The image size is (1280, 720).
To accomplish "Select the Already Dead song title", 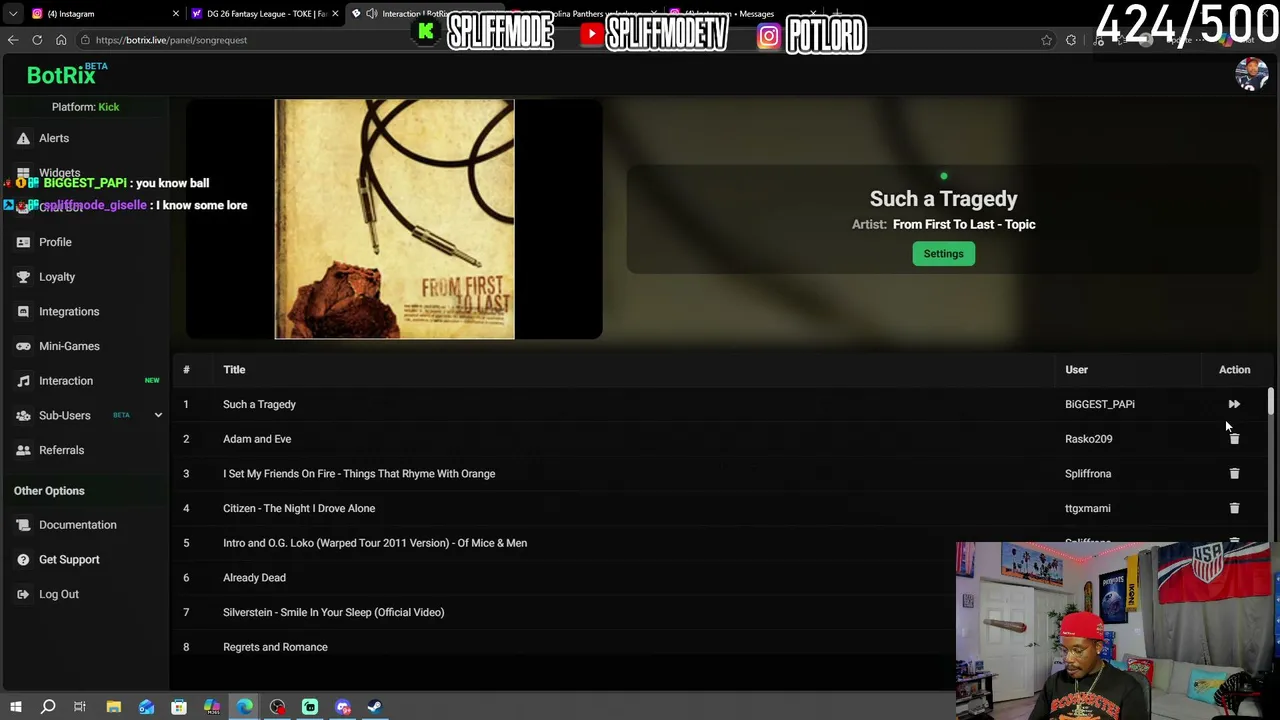I will click(254, 578).
